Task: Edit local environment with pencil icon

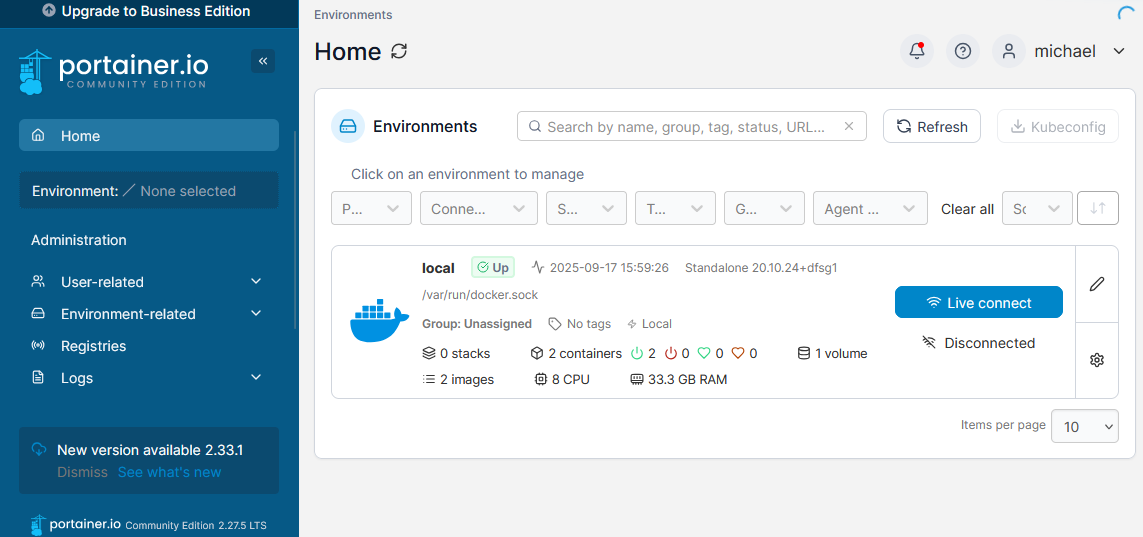Action: coord(1096,284)
